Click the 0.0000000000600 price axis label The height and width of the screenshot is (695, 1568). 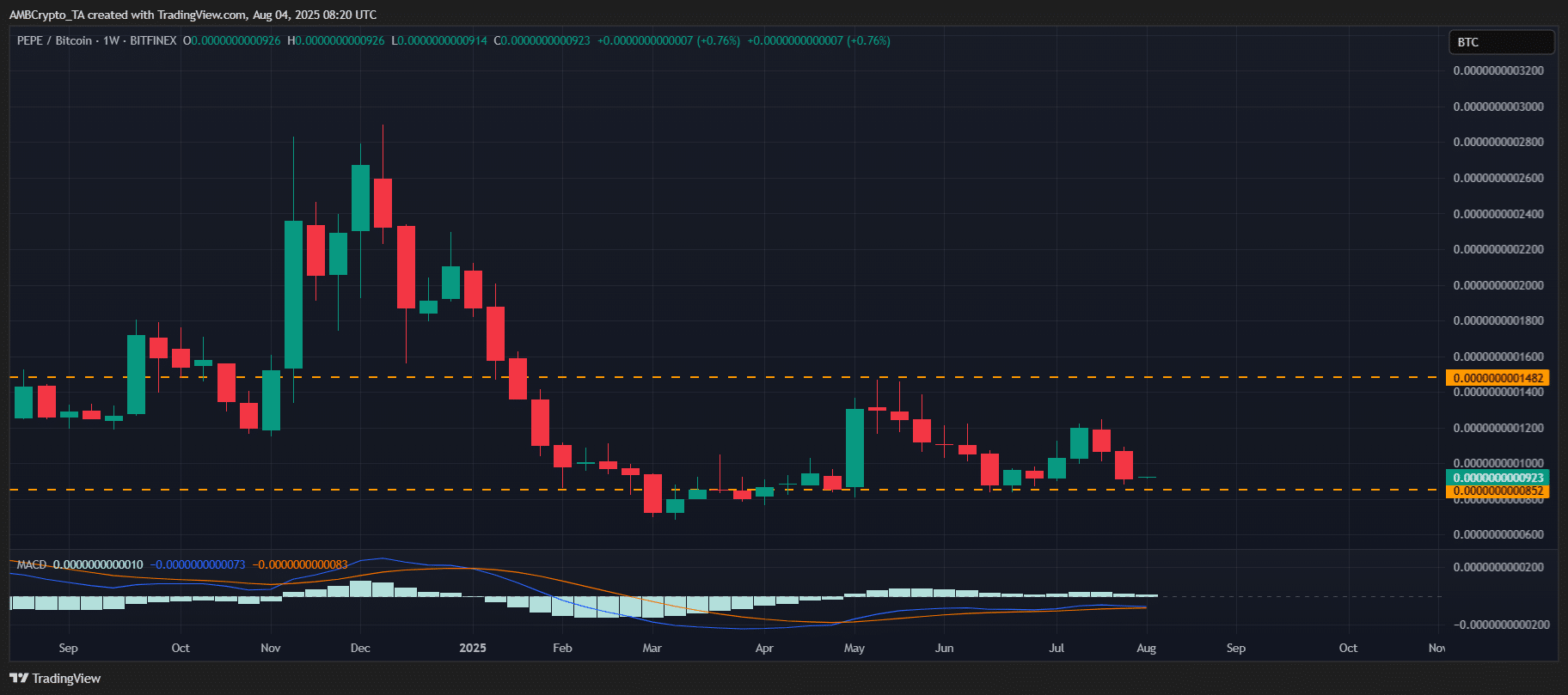coord(1498,534)
